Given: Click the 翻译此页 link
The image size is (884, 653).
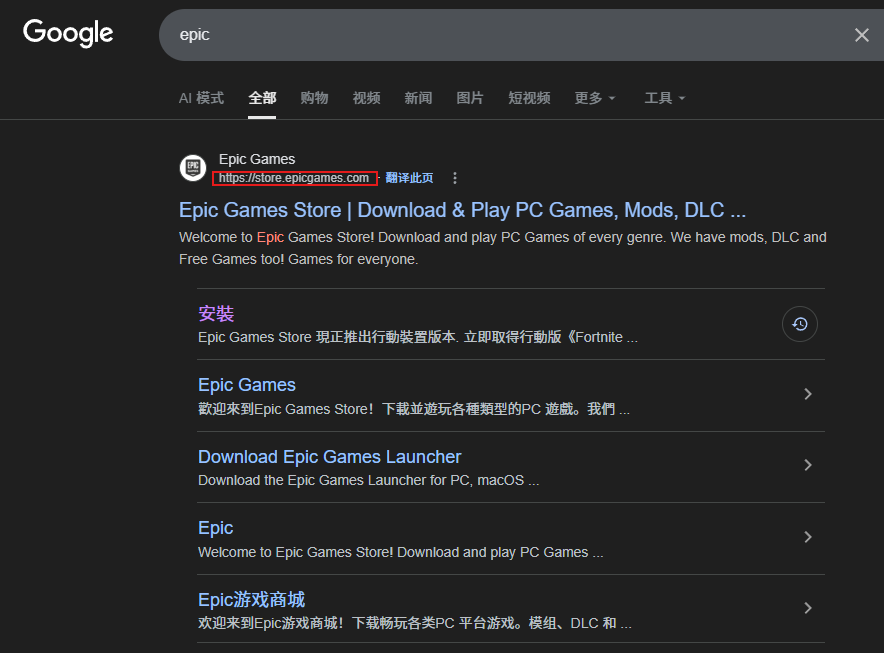Looking at the screenshot, I should click(409, 178).
